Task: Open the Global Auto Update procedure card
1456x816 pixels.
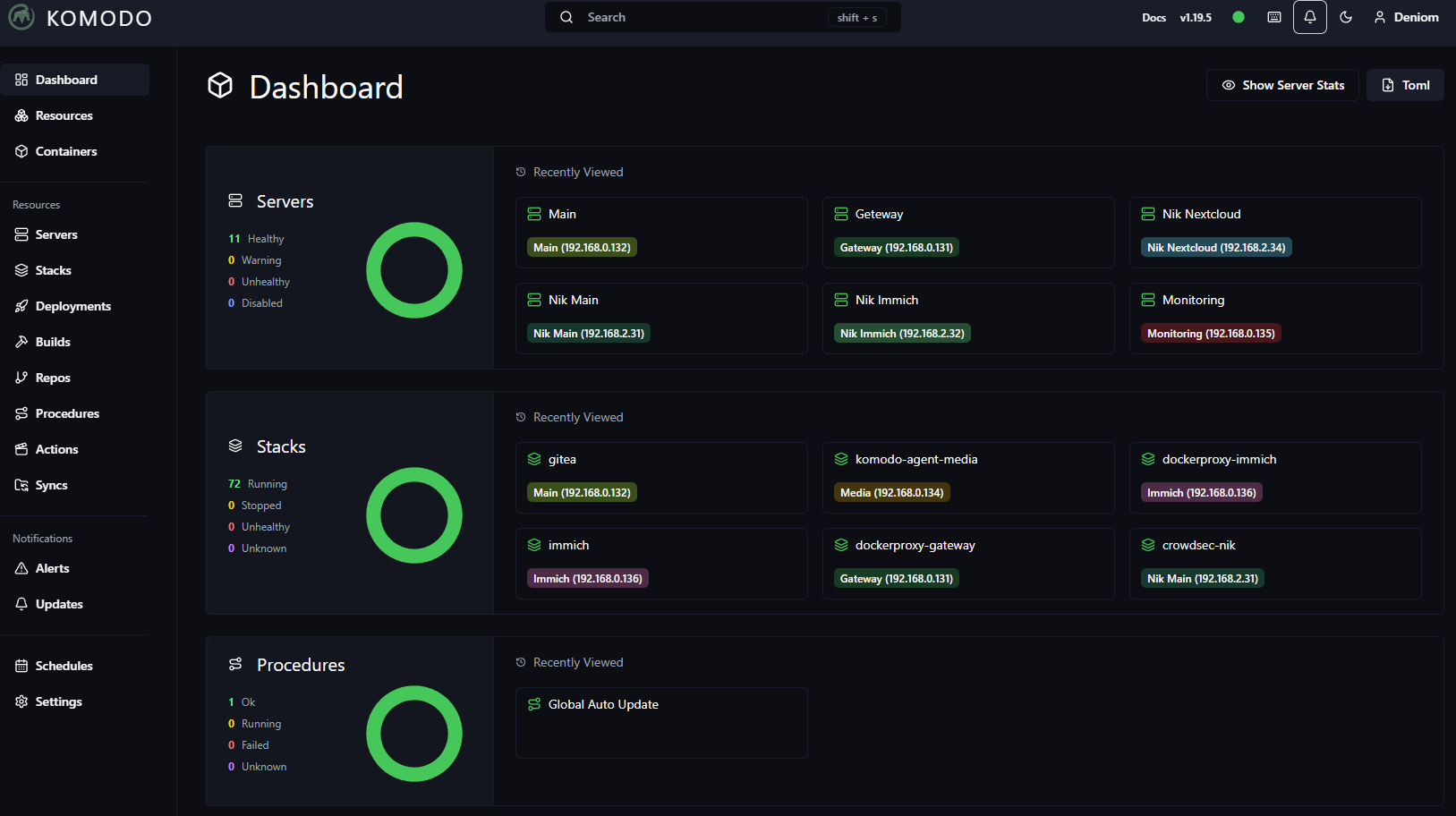Action: coord(661,722)
